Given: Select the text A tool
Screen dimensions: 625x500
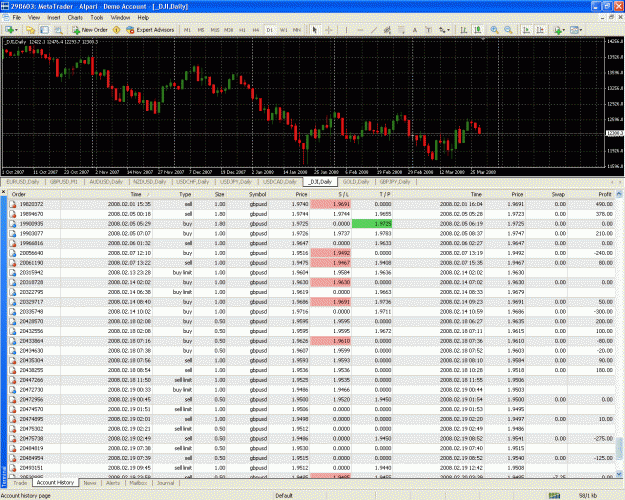Looking at the screenshot, I should coord(415,30).
